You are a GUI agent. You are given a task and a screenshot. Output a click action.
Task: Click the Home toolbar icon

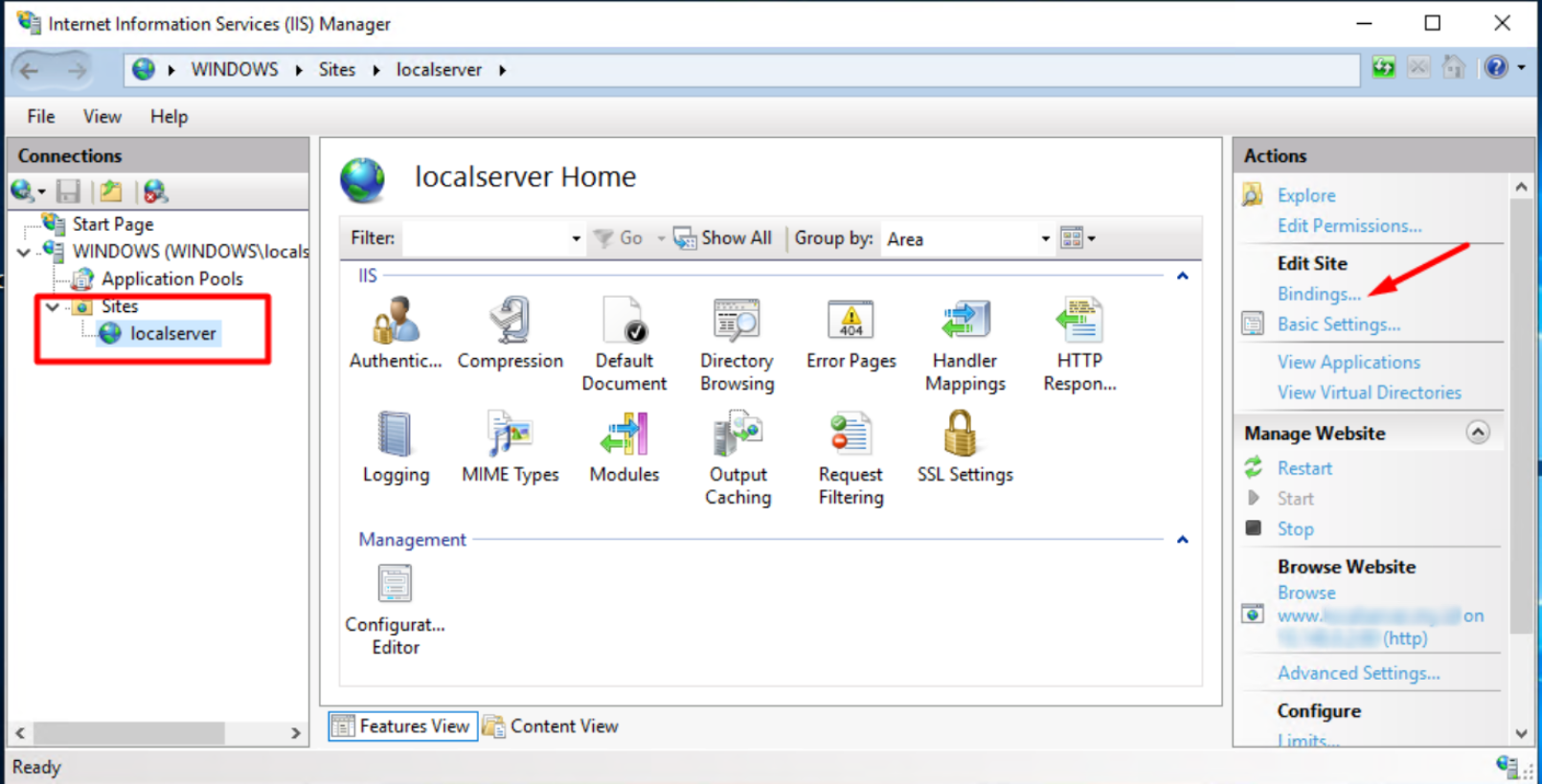tap(1454, 67)
